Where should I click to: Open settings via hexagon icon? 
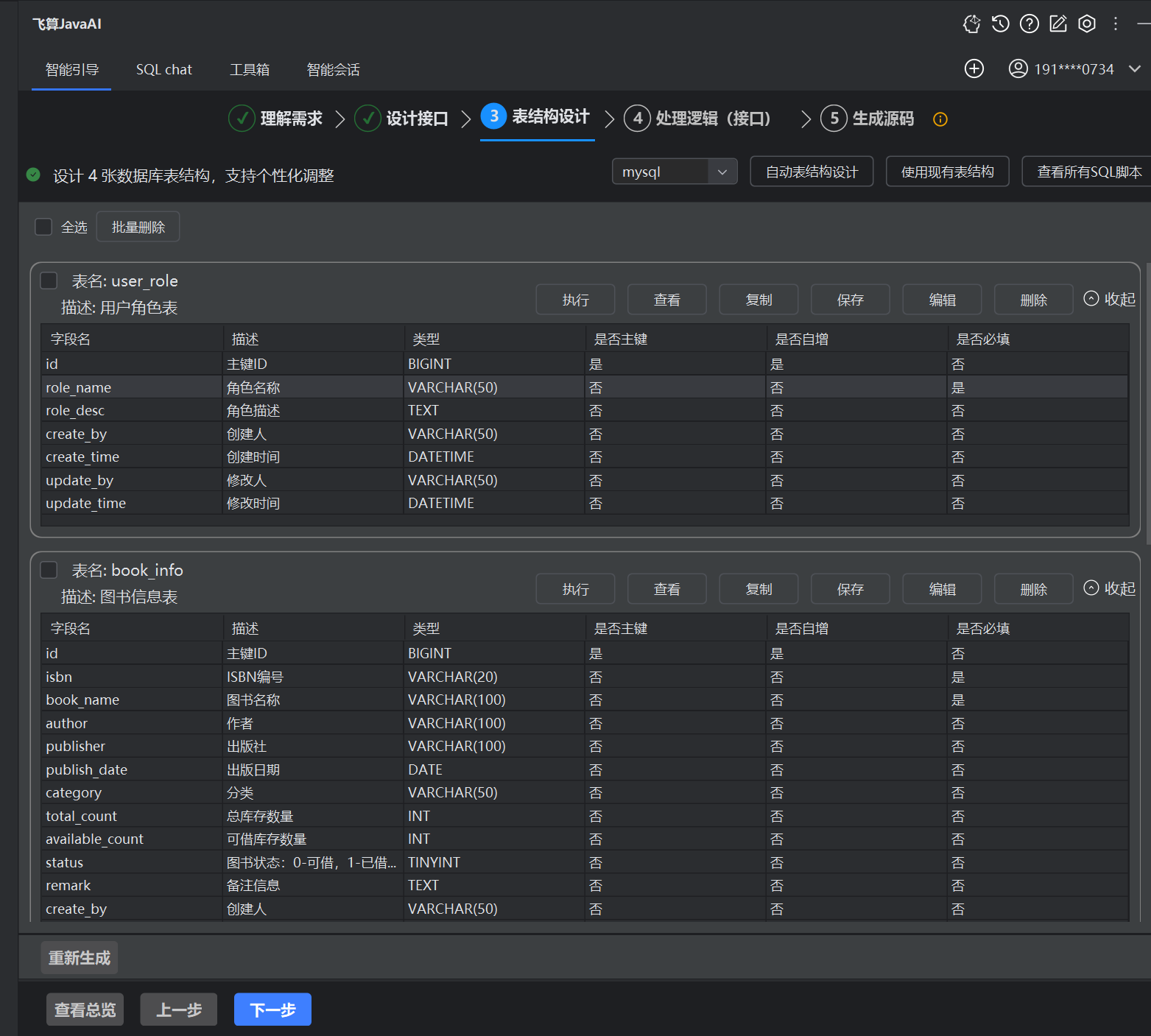tap(1086, 24)
